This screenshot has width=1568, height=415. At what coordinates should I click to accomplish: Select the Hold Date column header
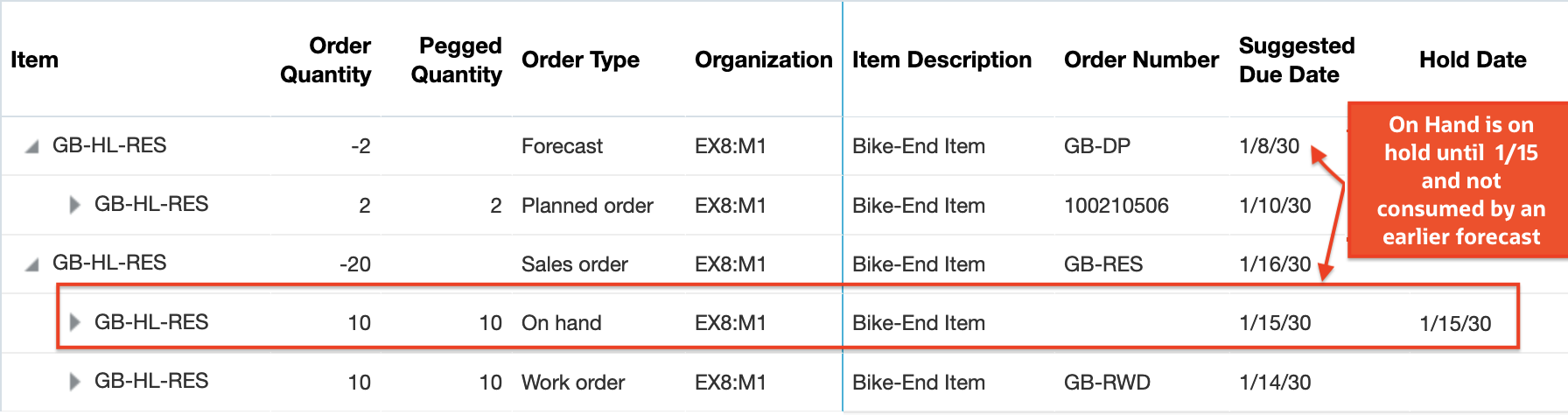click(1473, 60)
